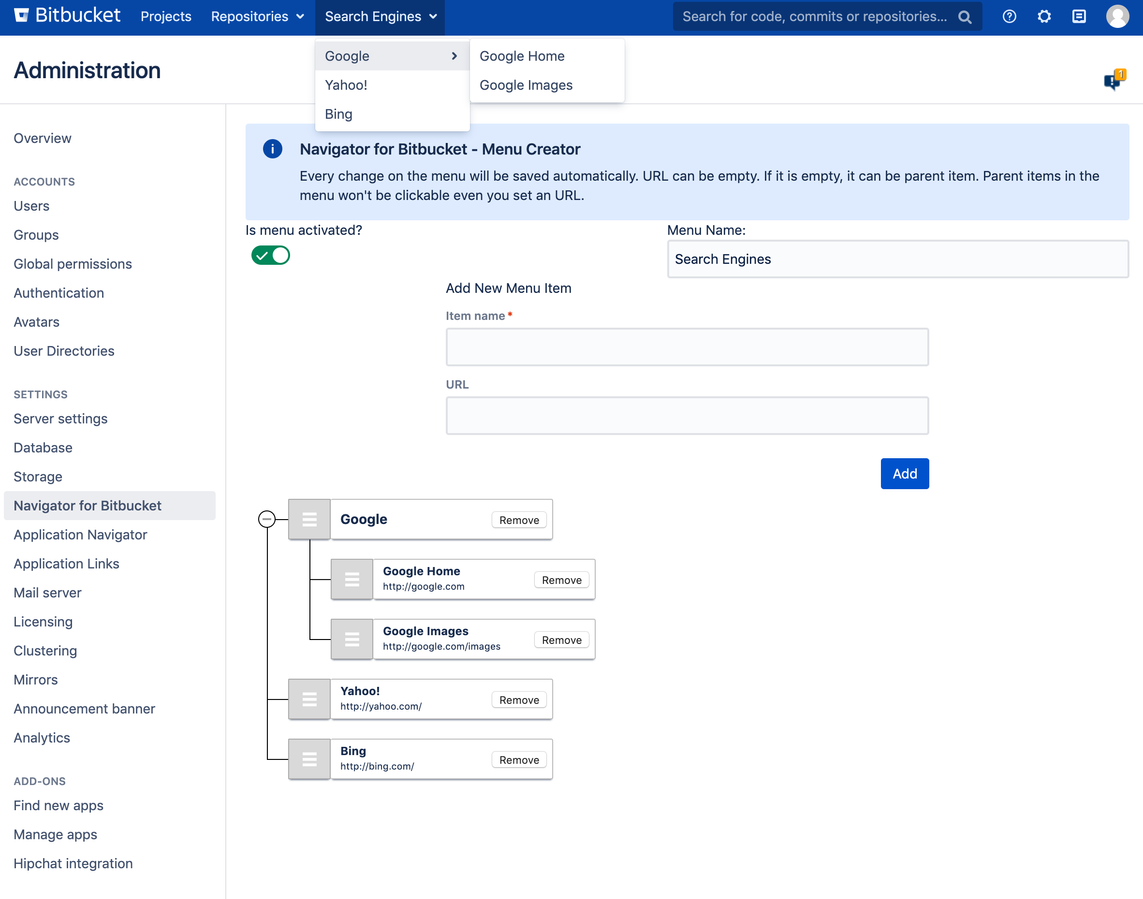1143x899 pixels.
Task: Select Bing in the dropdown menu
Action: tap(392, 114)
